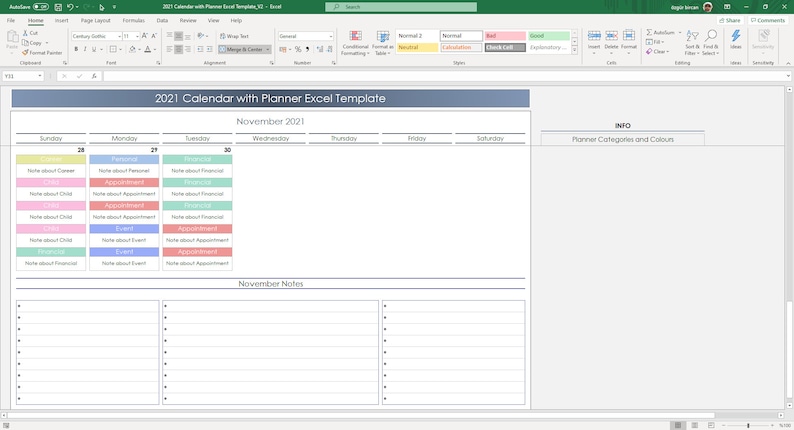Center text horizontally
This screenshot has height=430, width=794.
179,49
